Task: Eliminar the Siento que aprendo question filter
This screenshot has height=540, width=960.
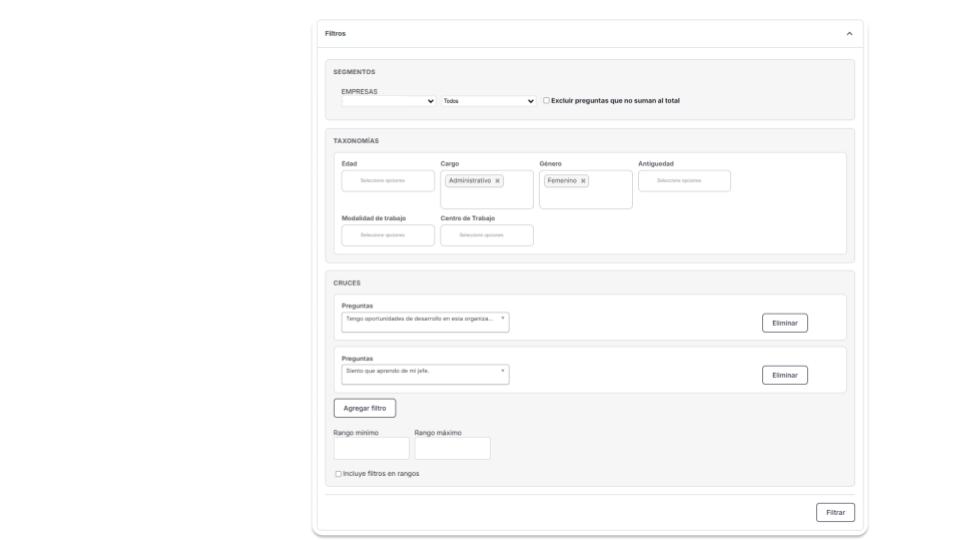Action: 785,375
